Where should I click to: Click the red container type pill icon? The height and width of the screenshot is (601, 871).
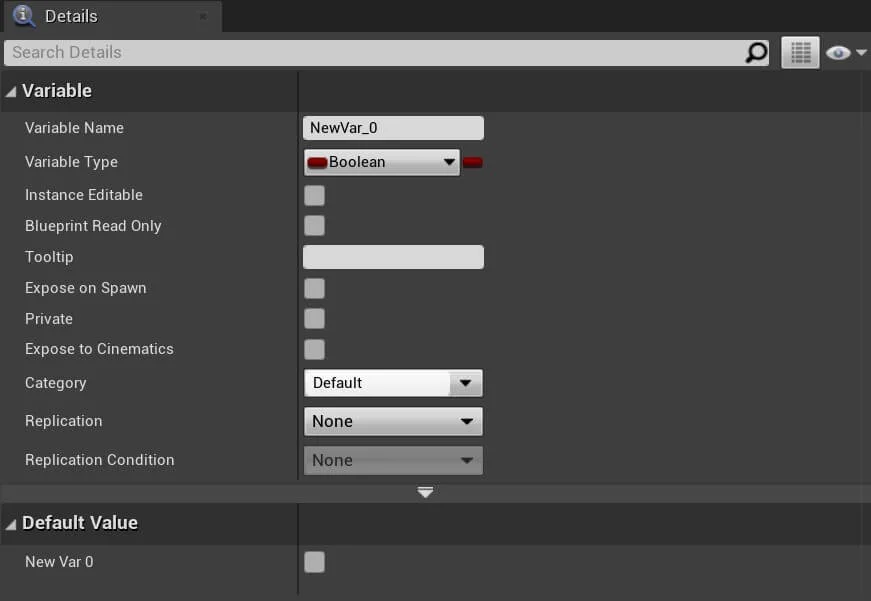(473, 162)
